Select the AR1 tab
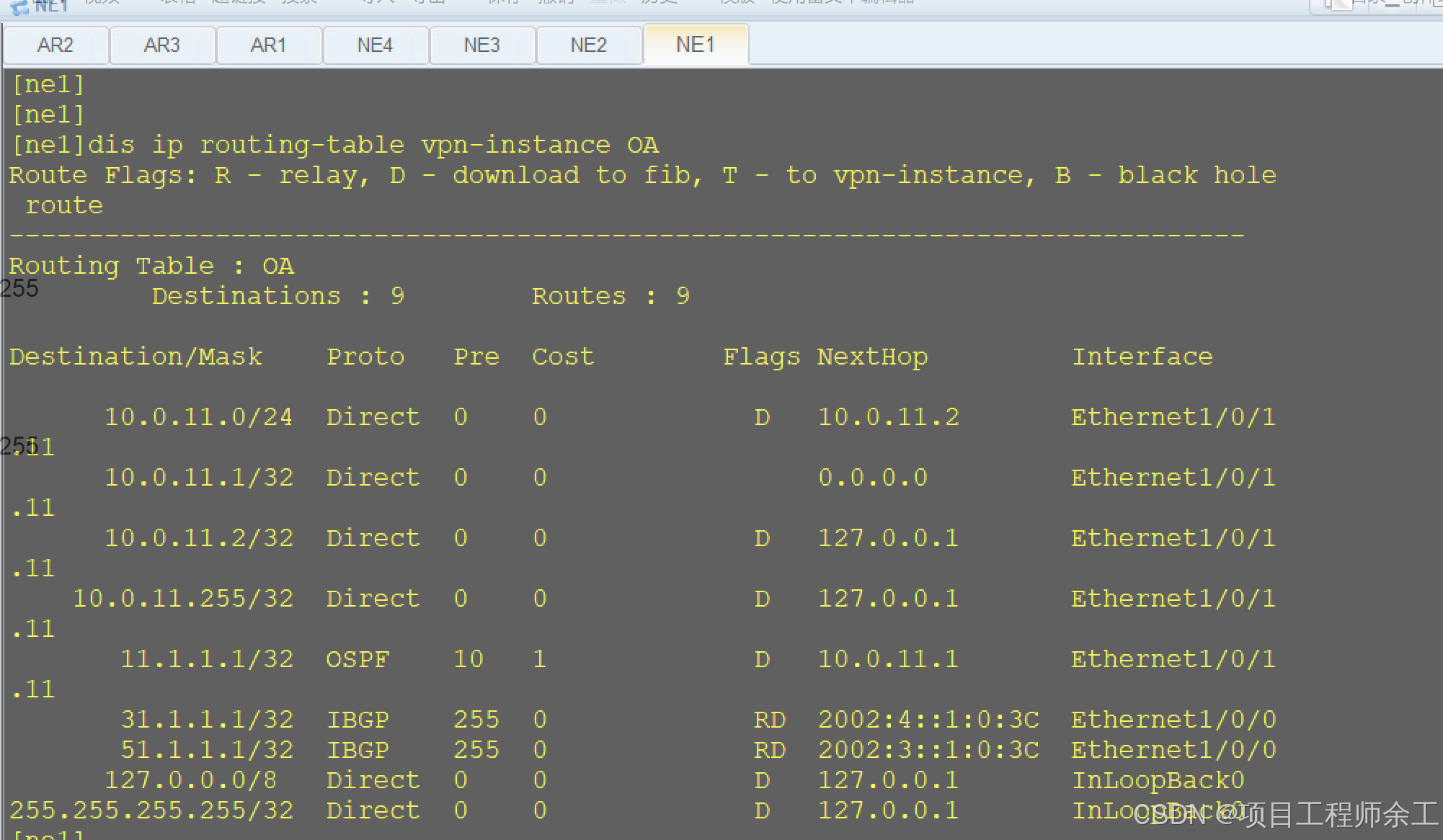 pyautogui.click(x=268, y=45)
